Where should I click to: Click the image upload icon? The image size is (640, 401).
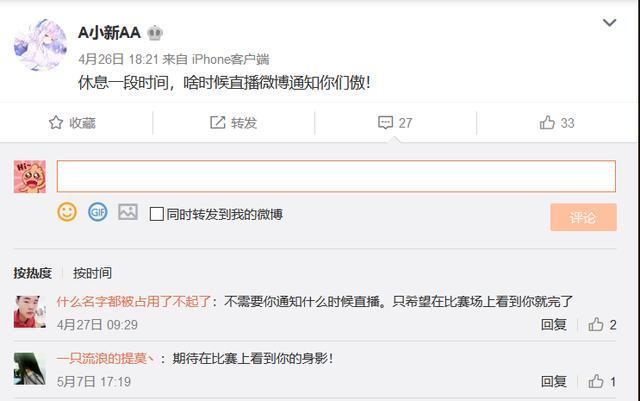point(127,212)
